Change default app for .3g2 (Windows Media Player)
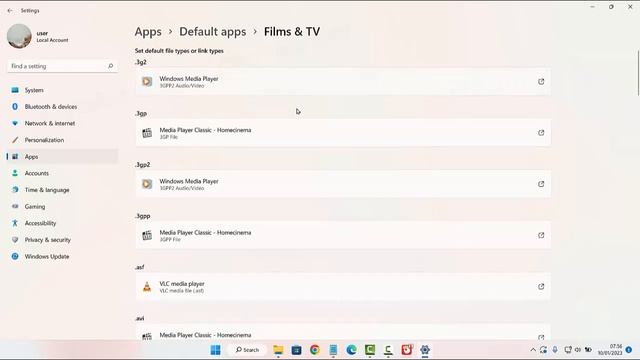This screenshot has width=640, height=360. coord(343,82)
